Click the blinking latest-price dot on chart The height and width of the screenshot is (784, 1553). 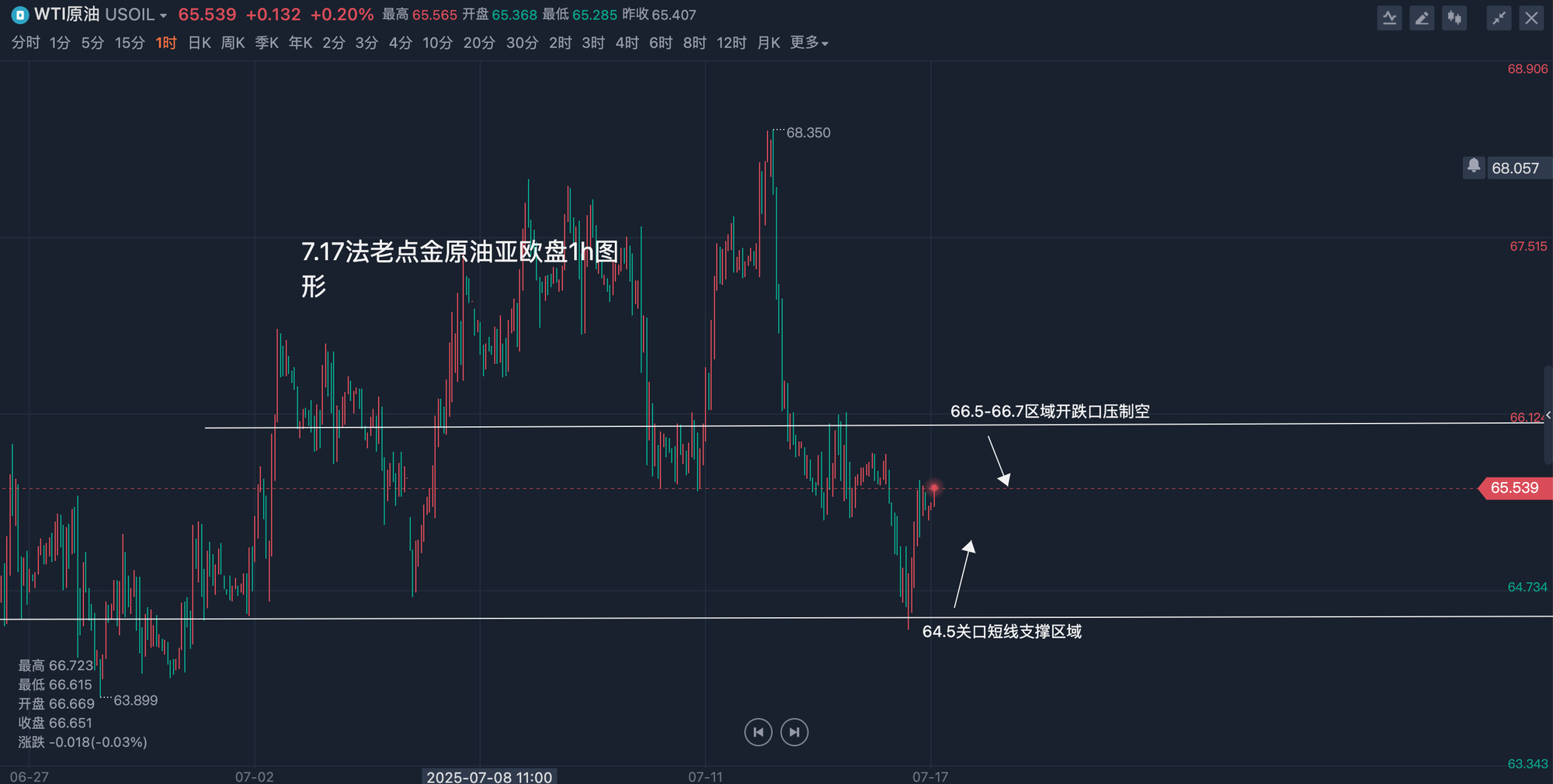click(x=934, y=487)
